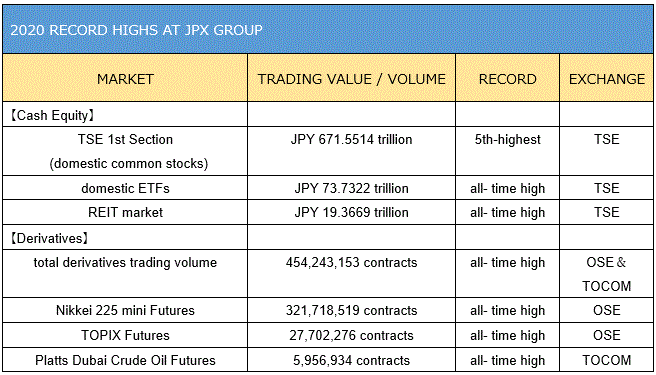Select the Nikkei 225 mini Futures cell
Screen dimensions: 656x375
(x=125, y=310)
